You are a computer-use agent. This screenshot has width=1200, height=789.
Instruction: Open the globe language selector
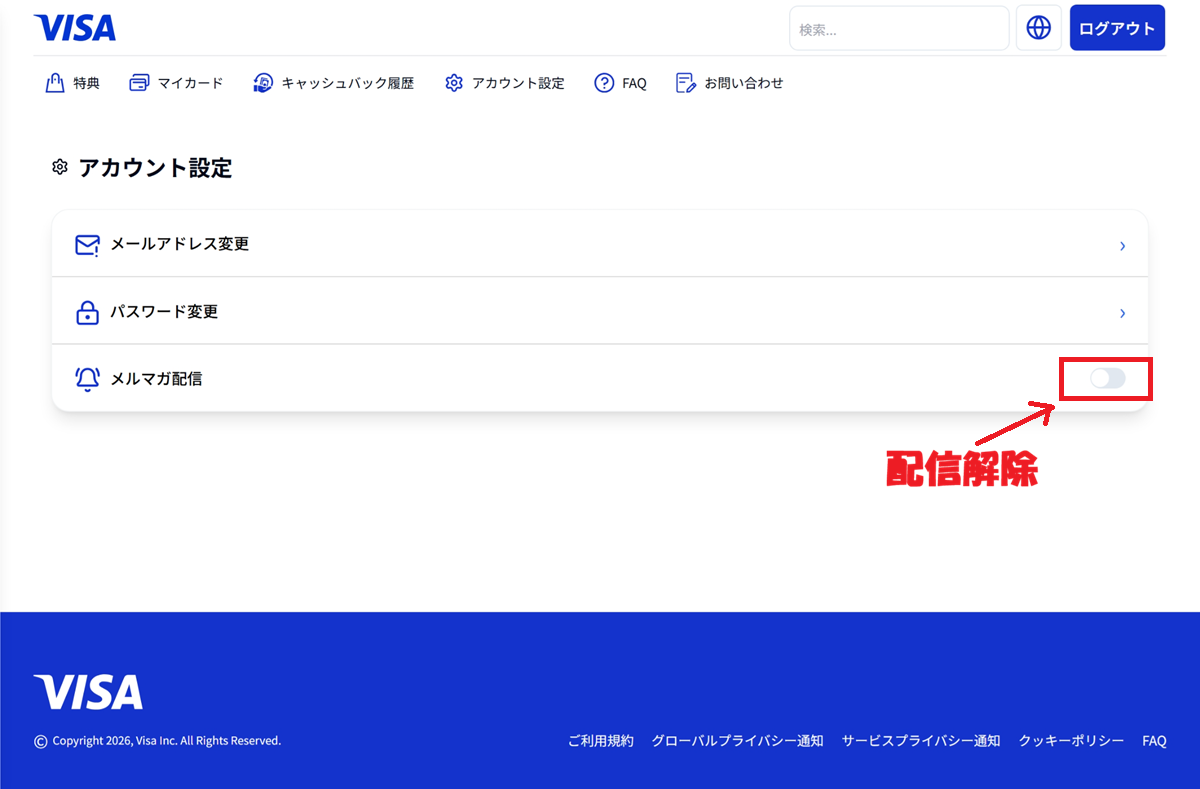pos(1038,28)
